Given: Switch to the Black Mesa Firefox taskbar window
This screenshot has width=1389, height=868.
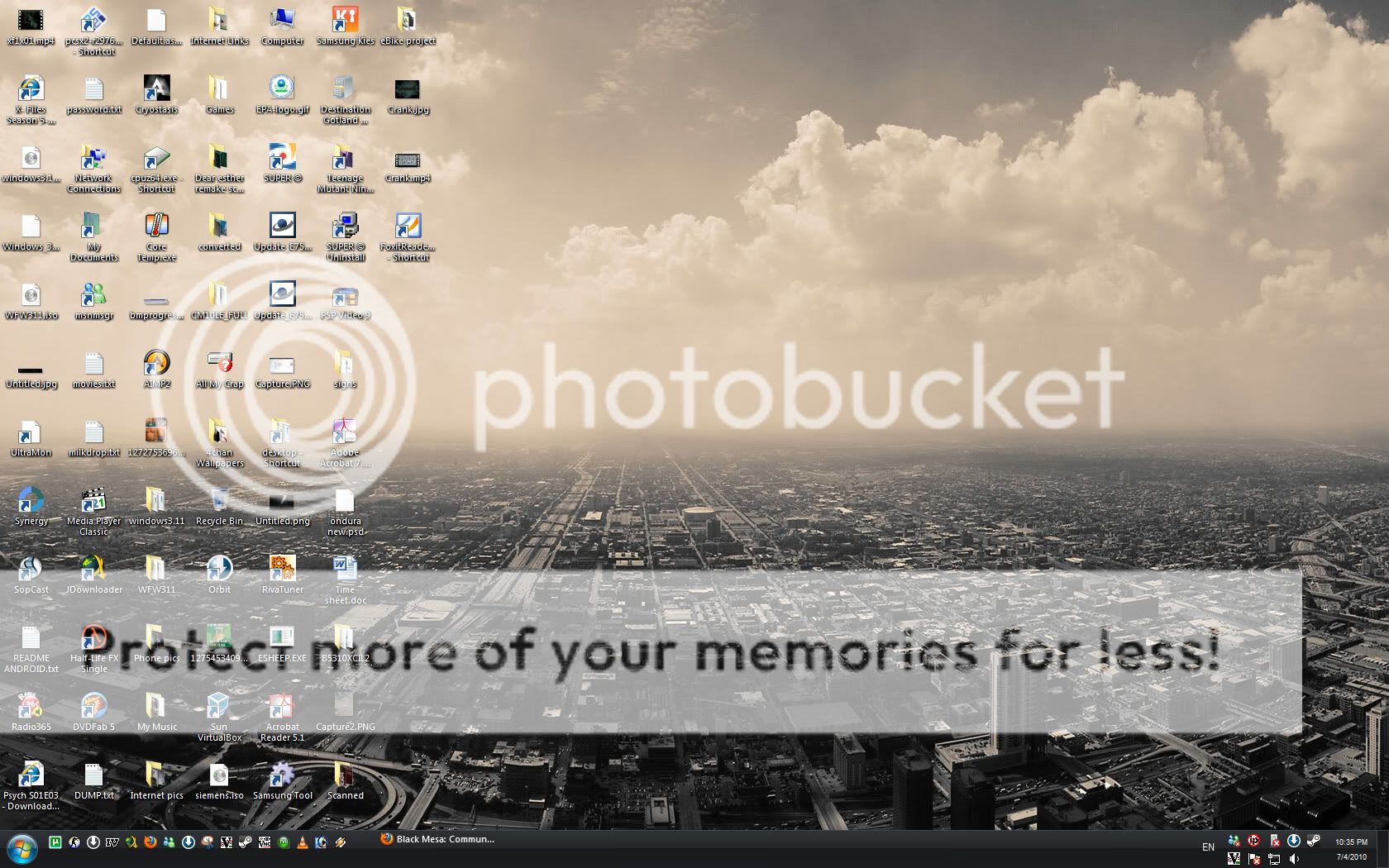Looking at the screenshot, I should pyautogui.click(x=438, y=840).
